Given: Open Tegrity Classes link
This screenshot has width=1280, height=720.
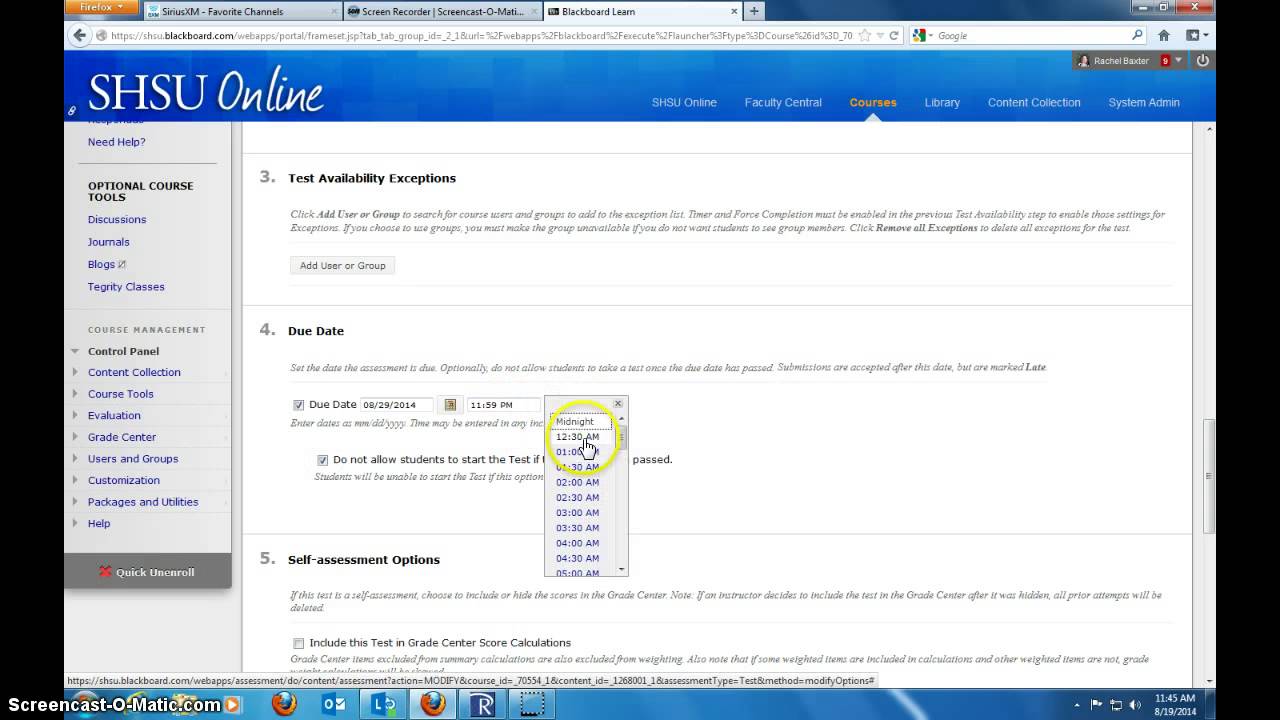Looking at the screenshot, I should 126,287.
